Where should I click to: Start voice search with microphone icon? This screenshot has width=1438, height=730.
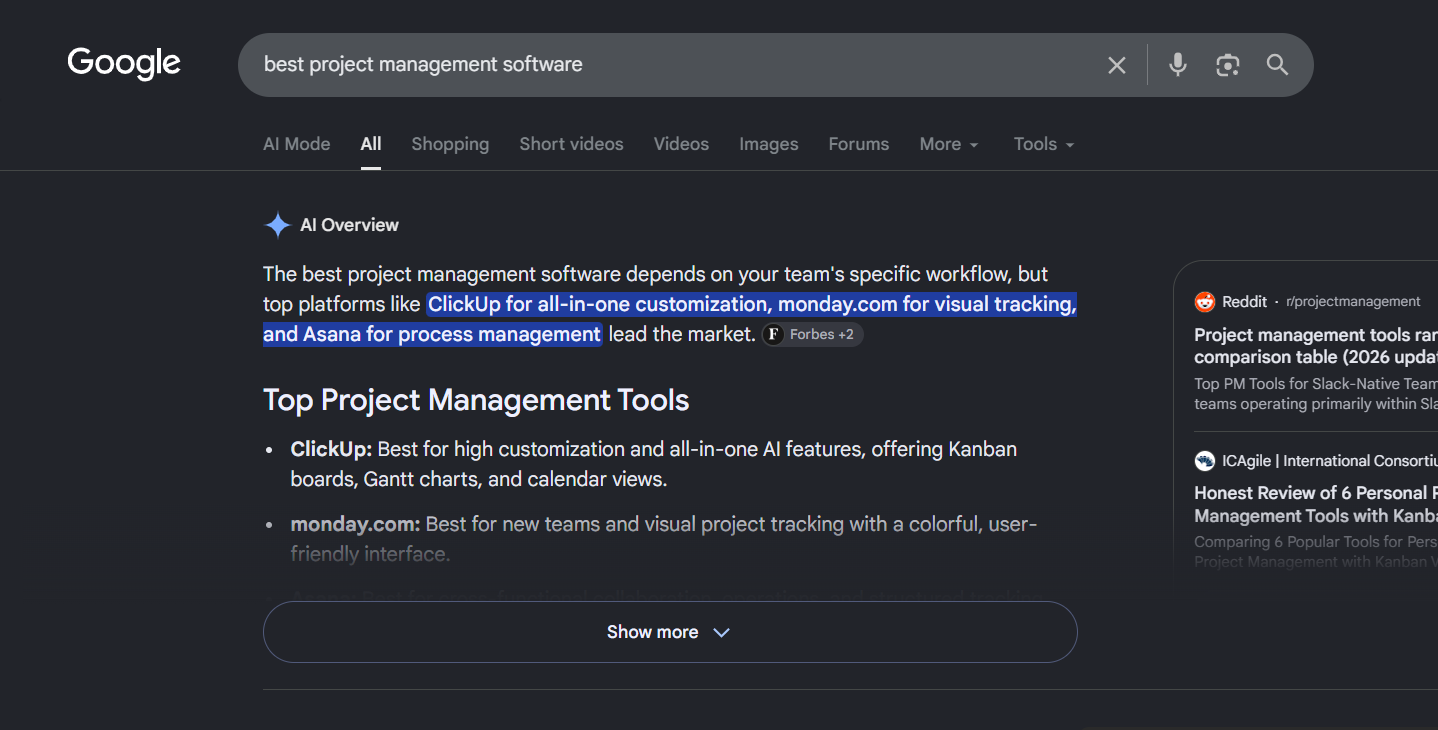click(1178, 65)
